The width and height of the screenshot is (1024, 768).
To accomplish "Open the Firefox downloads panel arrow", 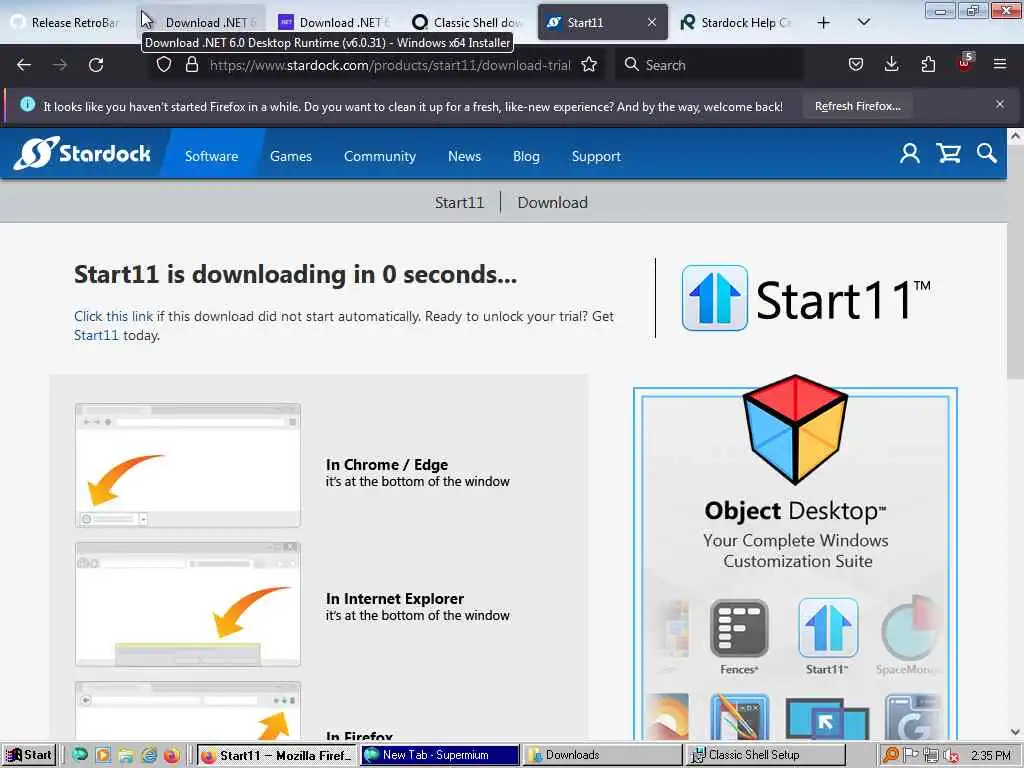I will 891,64.
